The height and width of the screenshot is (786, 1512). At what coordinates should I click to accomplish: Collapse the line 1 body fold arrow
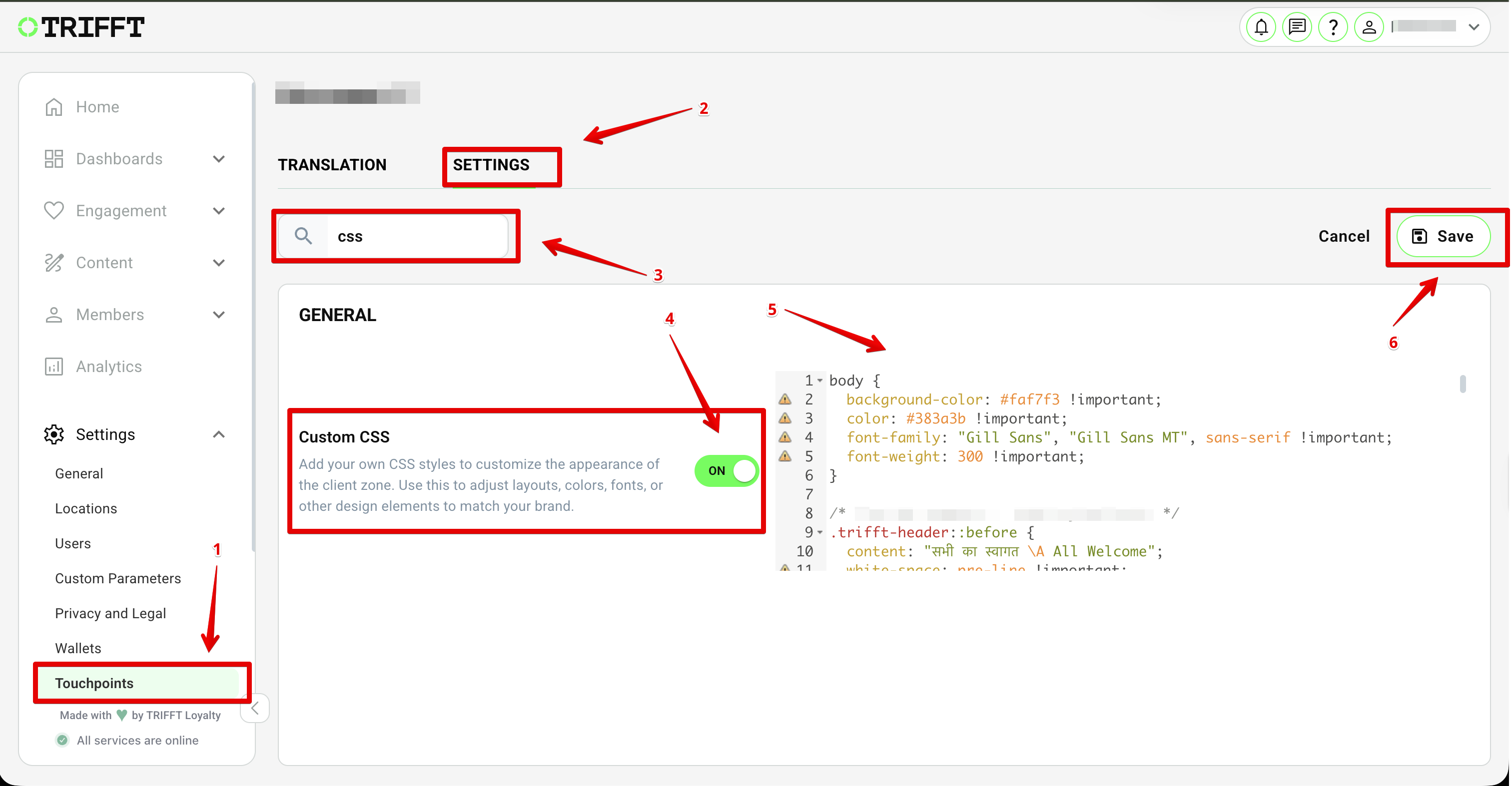820,381
